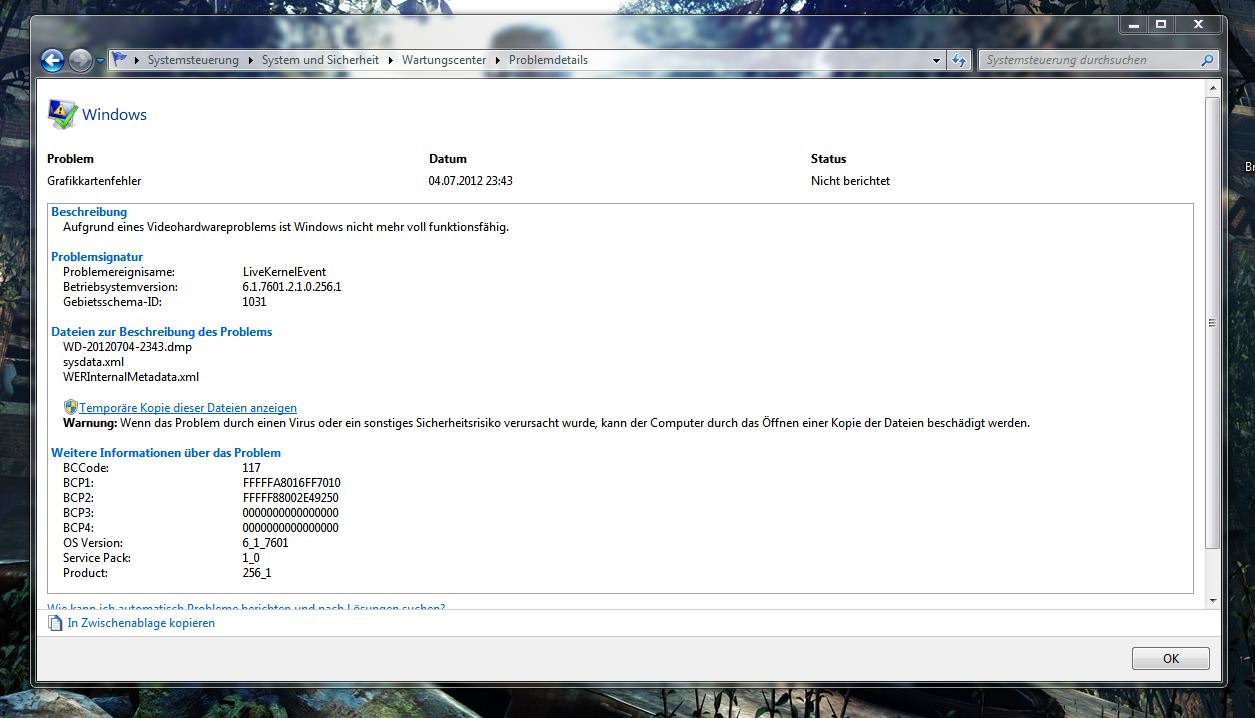Click the refresh button beside address bar
This screenshot has width=1255, height=718.
(959, 60)
